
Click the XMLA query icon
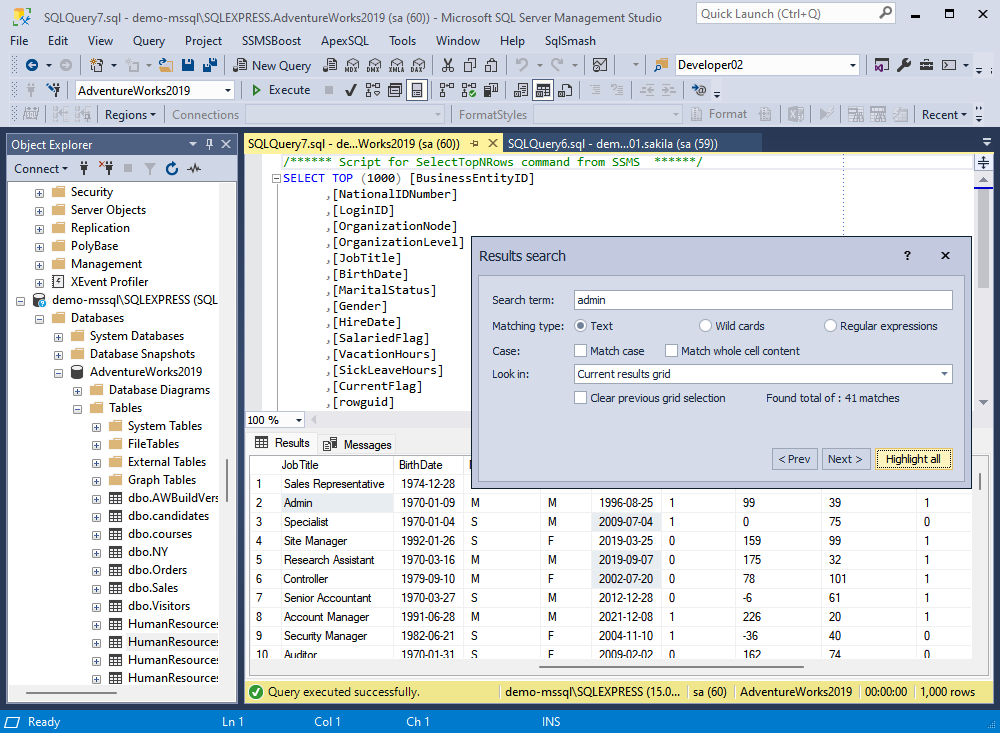point(397,65)
